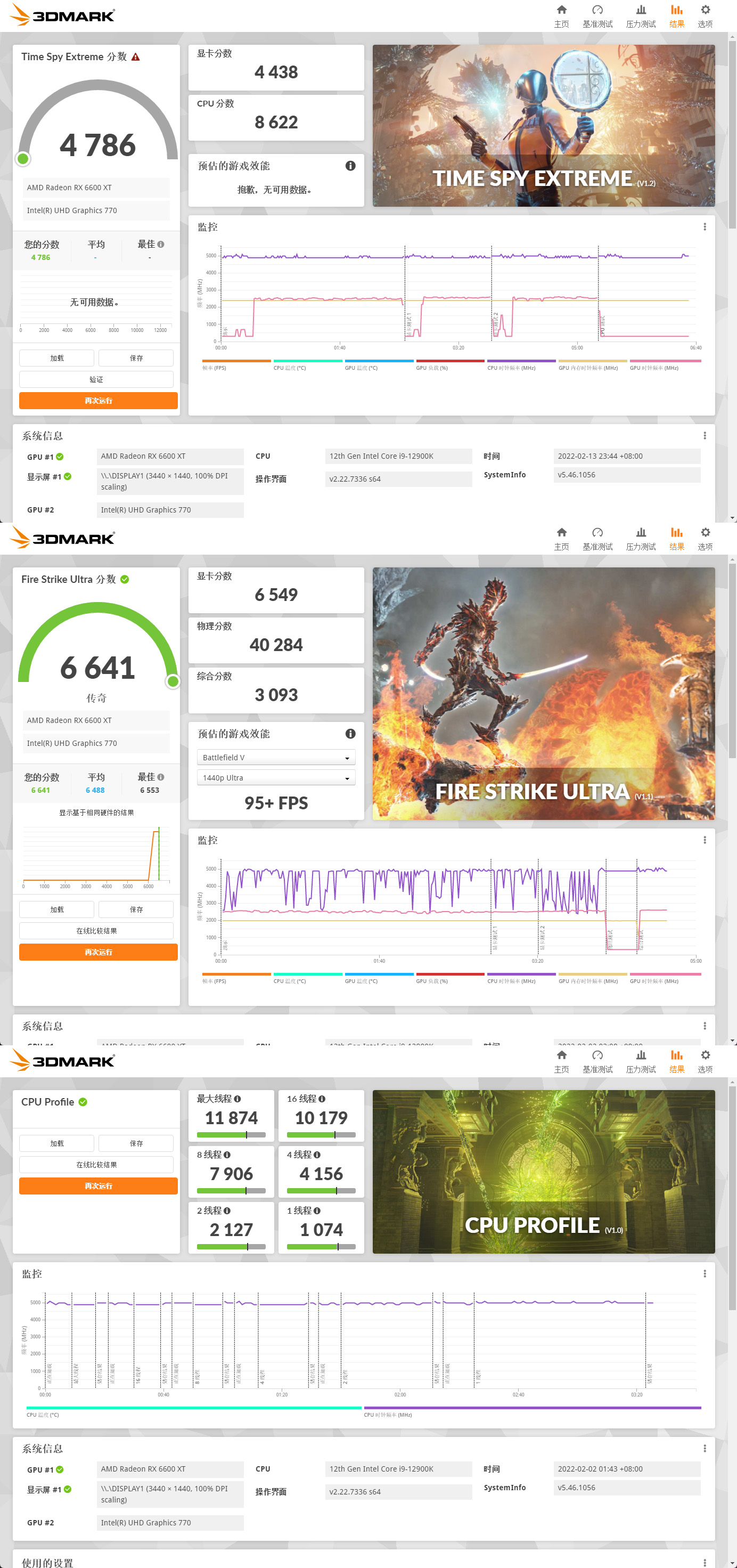
Task: Toggle GPU 内存时钟频率 legend in Fire Strike chart
Action: pyautogui.click(x=592, y=978)
